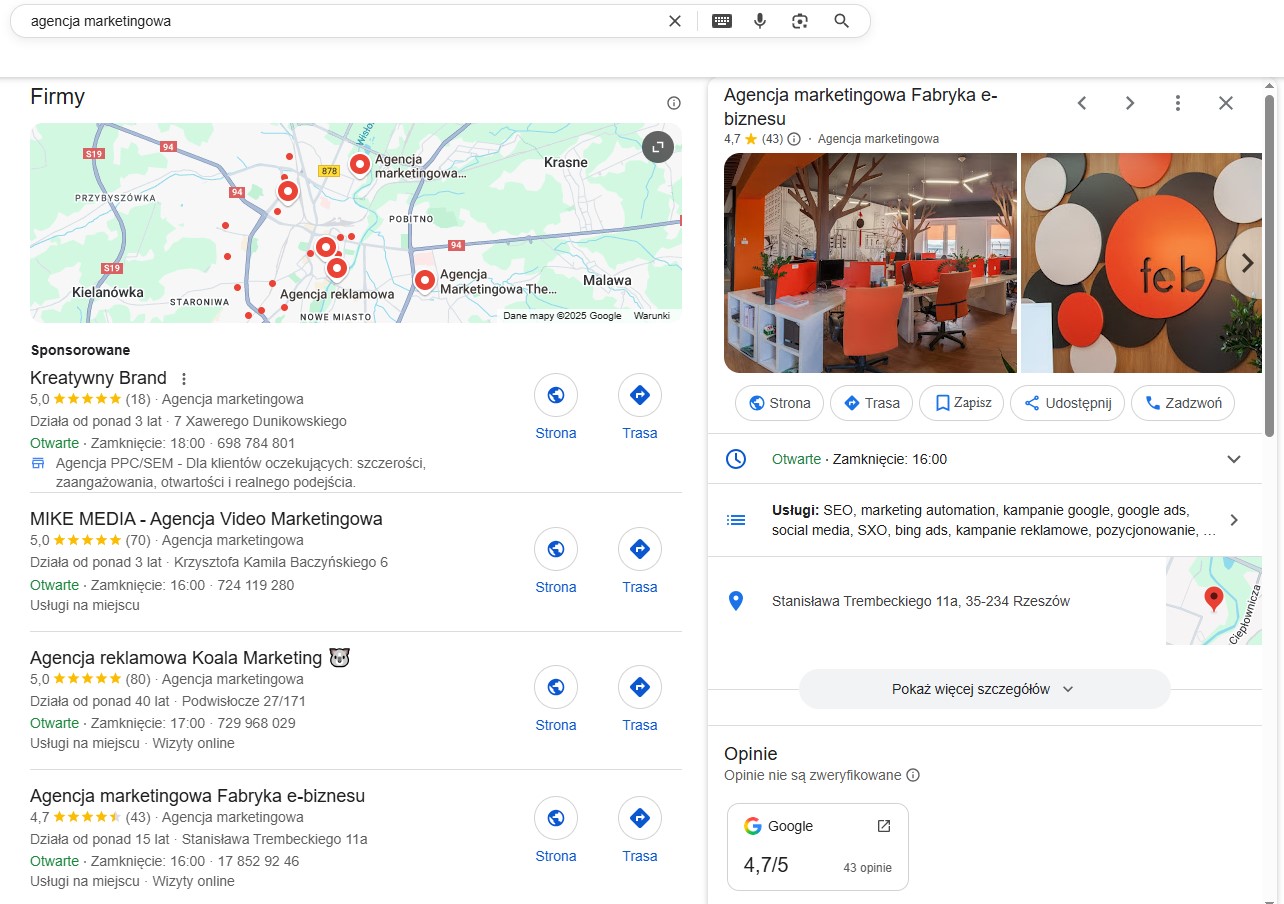Call business with Zadzwoń button
The width and height of the screenshot is (1284, 904).
coord(1183,403)
